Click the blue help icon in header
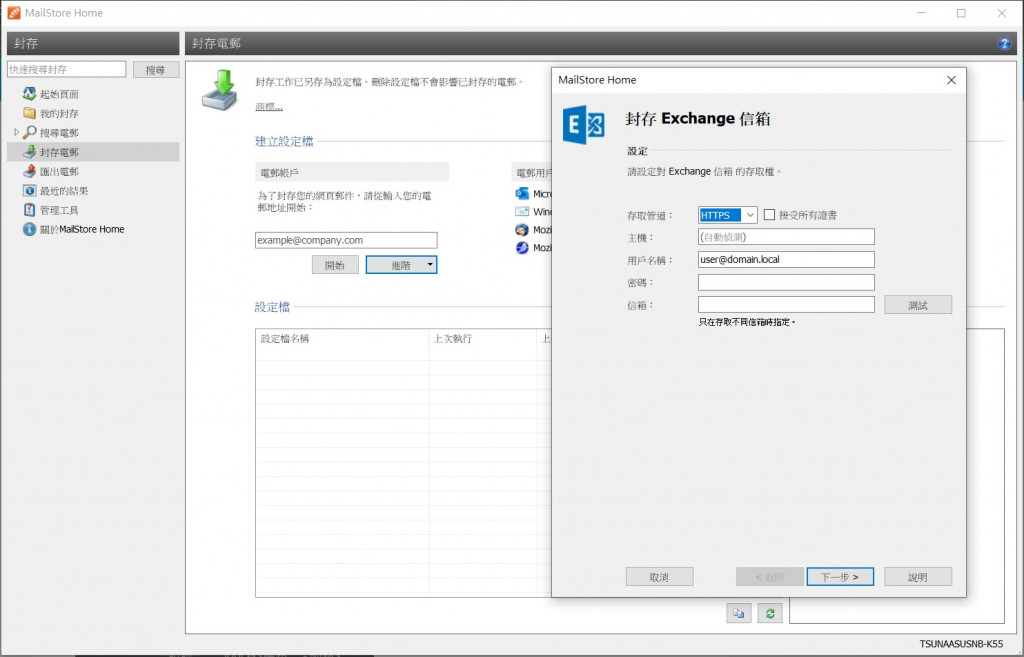This screenshot has height=657, width=1024. coord(1004,44)
